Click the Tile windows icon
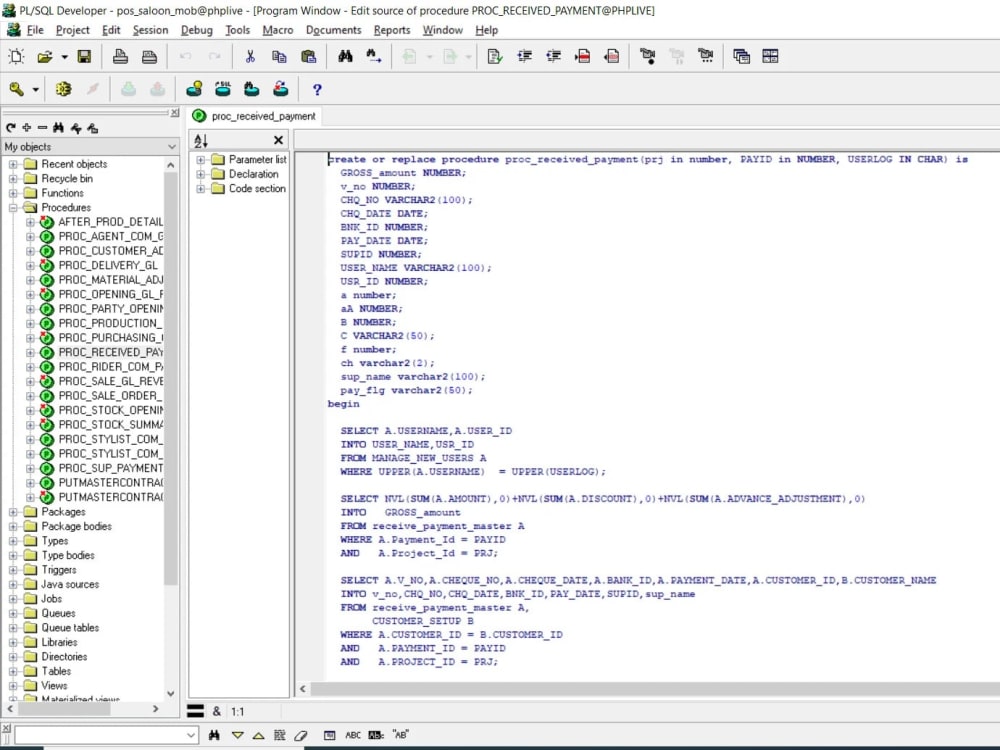The image size is (1000, 750). tap(770, 57)
